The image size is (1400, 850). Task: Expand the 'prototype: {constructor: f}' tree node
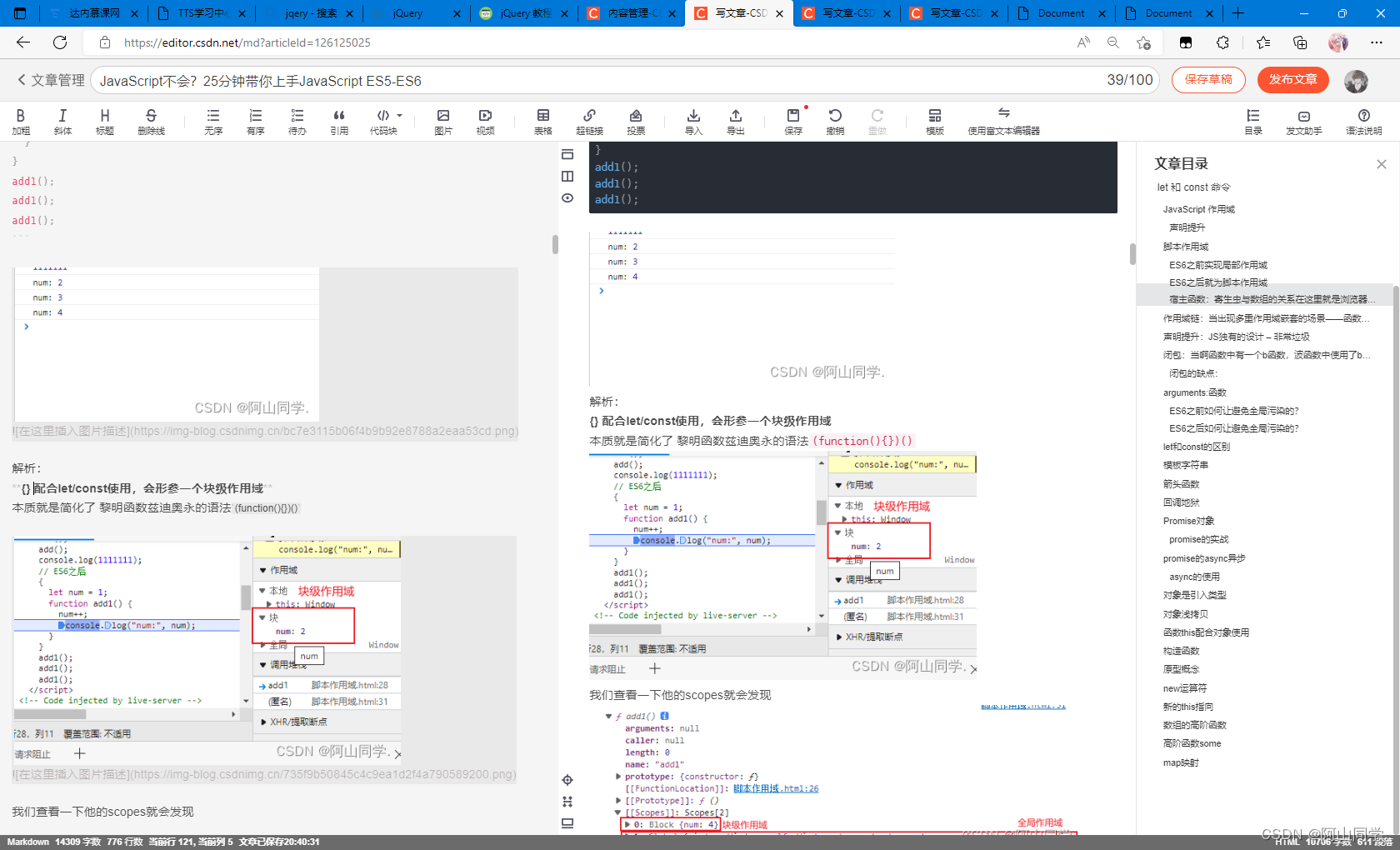[618, 777]
